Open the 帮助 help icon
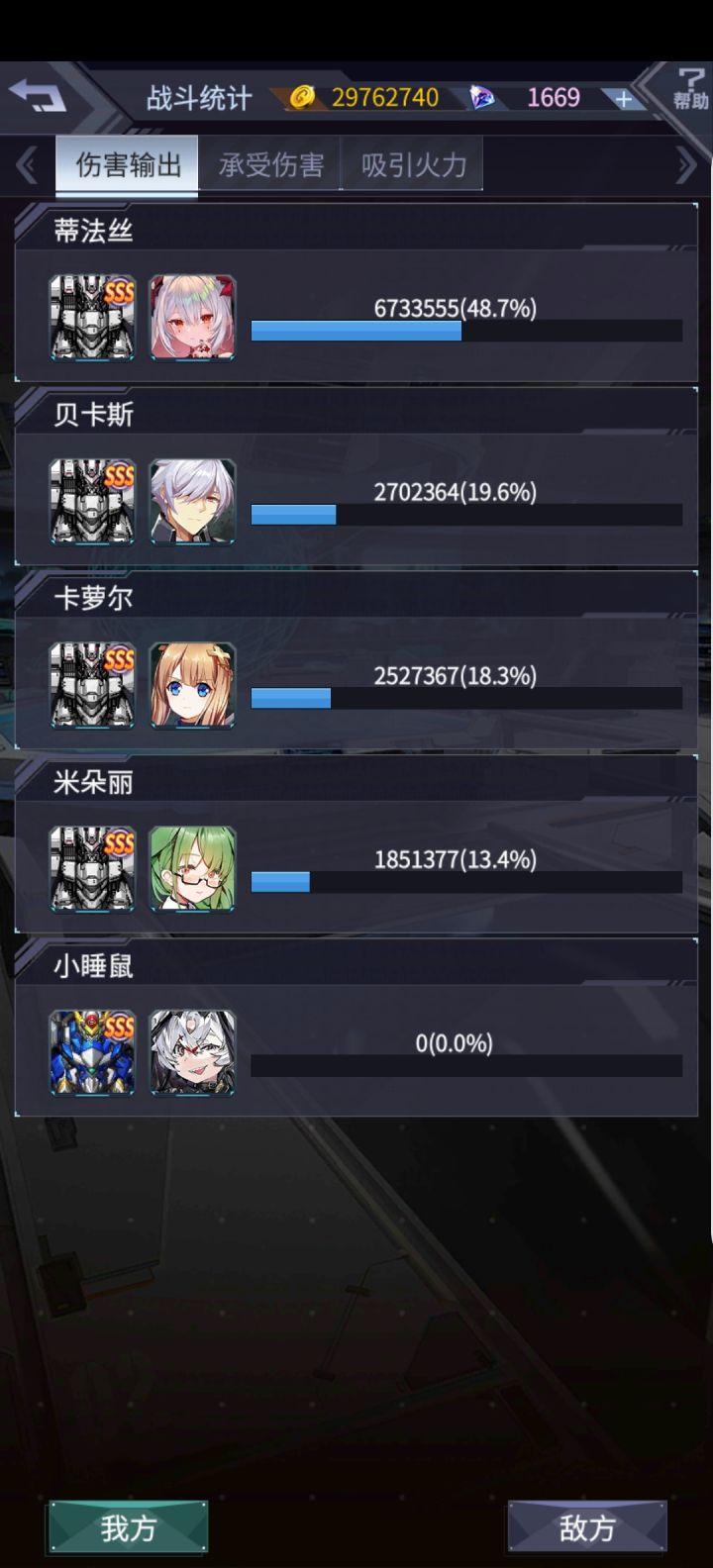Viewport: 713px width, 1568px height. 690,89
